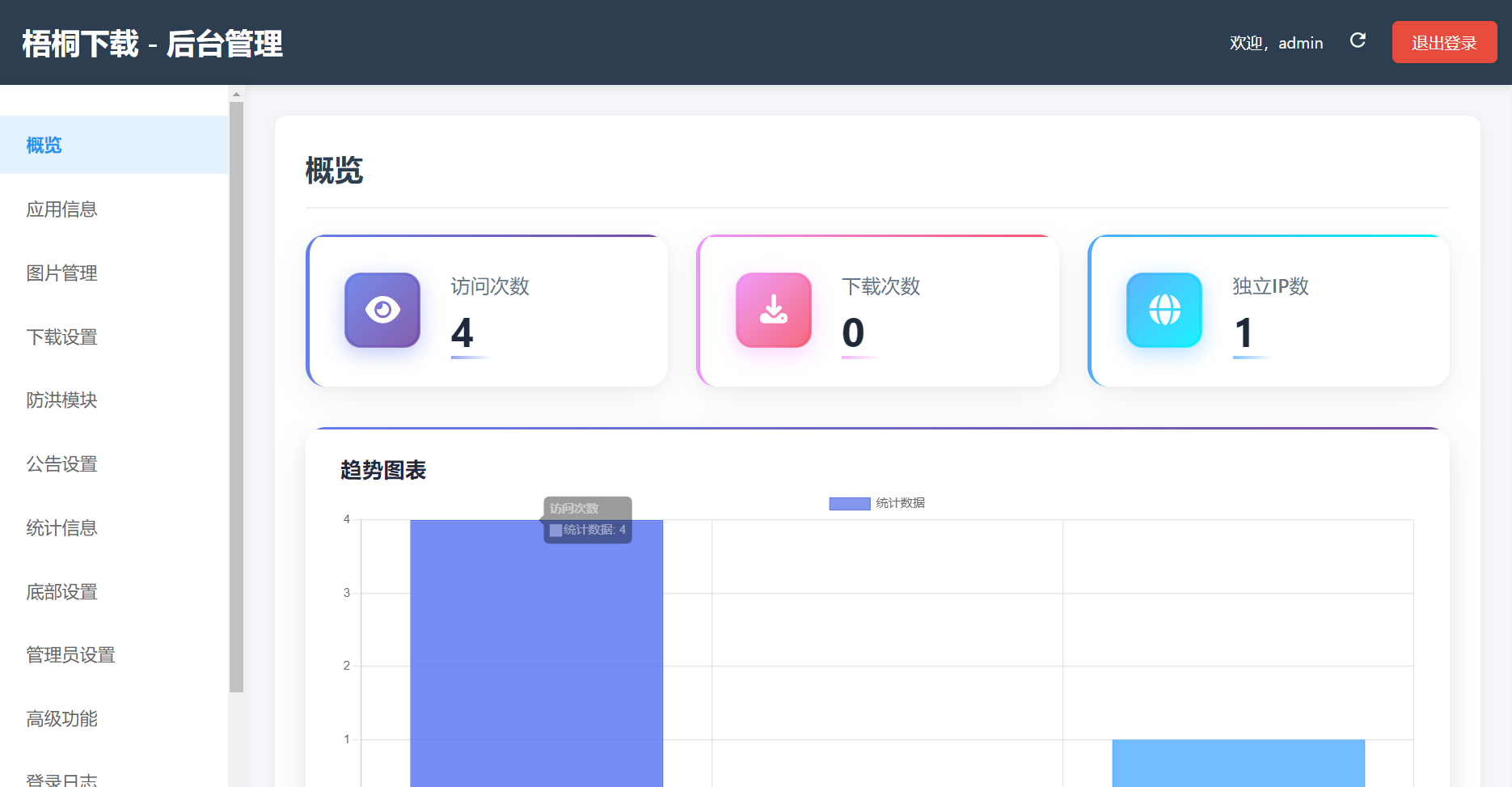
Task: Click 高级功能 sidebar item
Action: pos(61,719)
